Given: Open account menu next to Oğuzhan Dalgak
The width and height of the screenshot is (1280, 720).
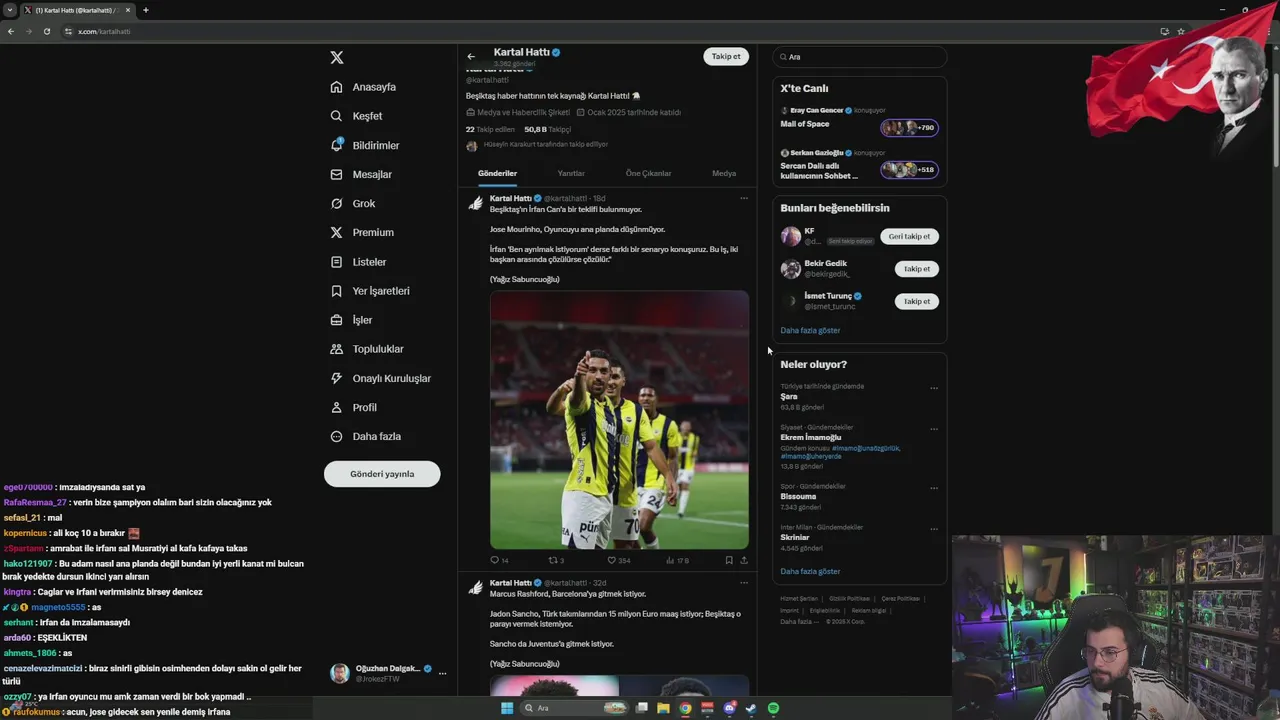Looking at the screenshot, I should coord(442,673).
